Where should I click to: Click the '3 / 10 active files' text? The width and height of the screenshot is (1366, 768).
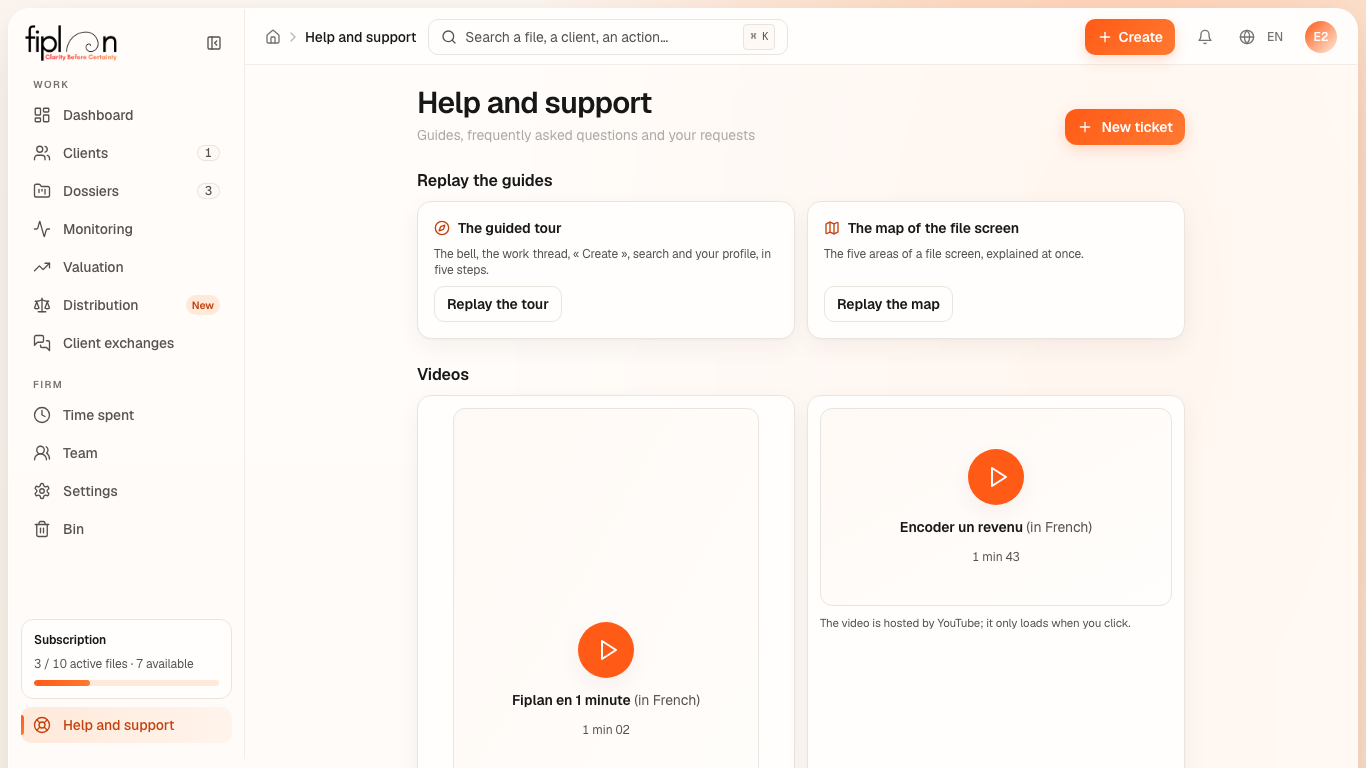82,664
